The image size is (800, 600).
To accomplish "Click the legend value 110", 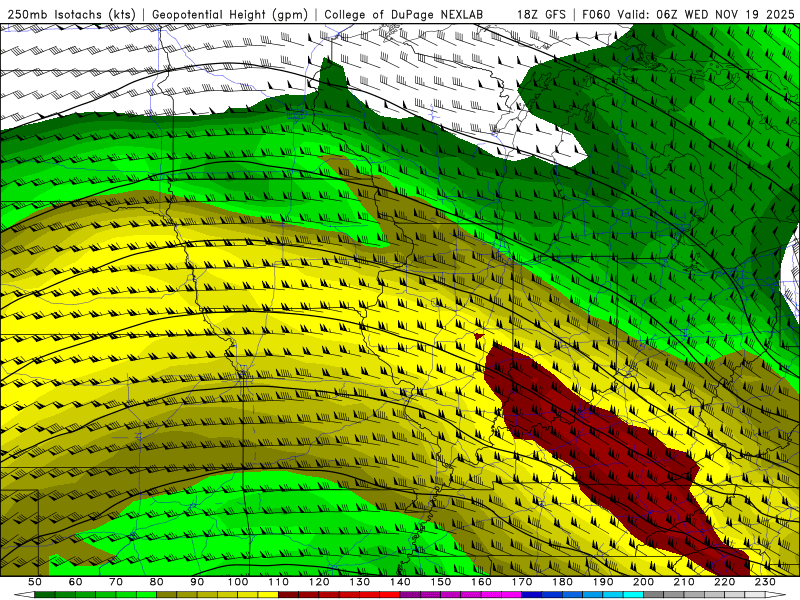I will 279,582.
